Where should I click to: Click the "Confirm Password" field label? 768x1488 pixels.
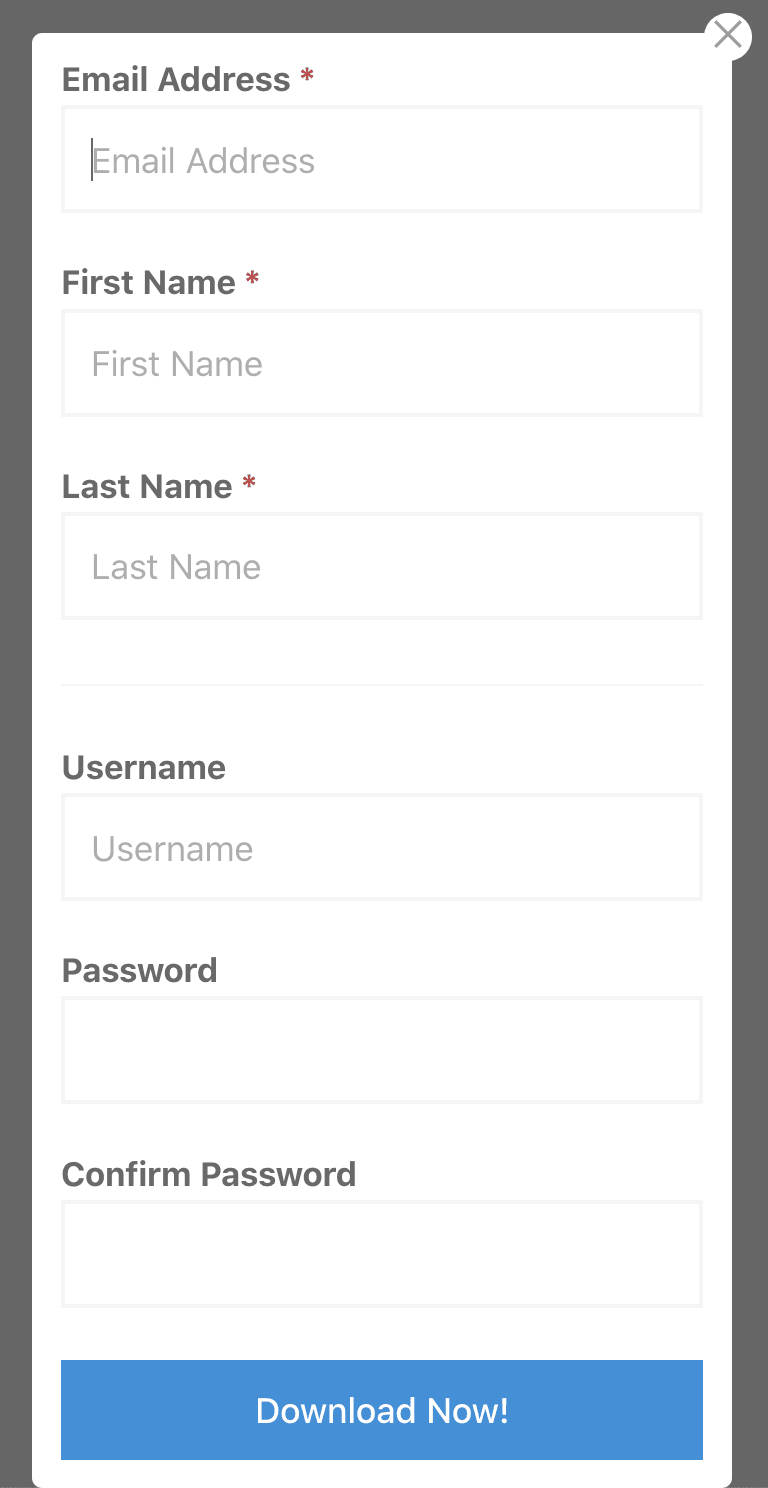209,1174
